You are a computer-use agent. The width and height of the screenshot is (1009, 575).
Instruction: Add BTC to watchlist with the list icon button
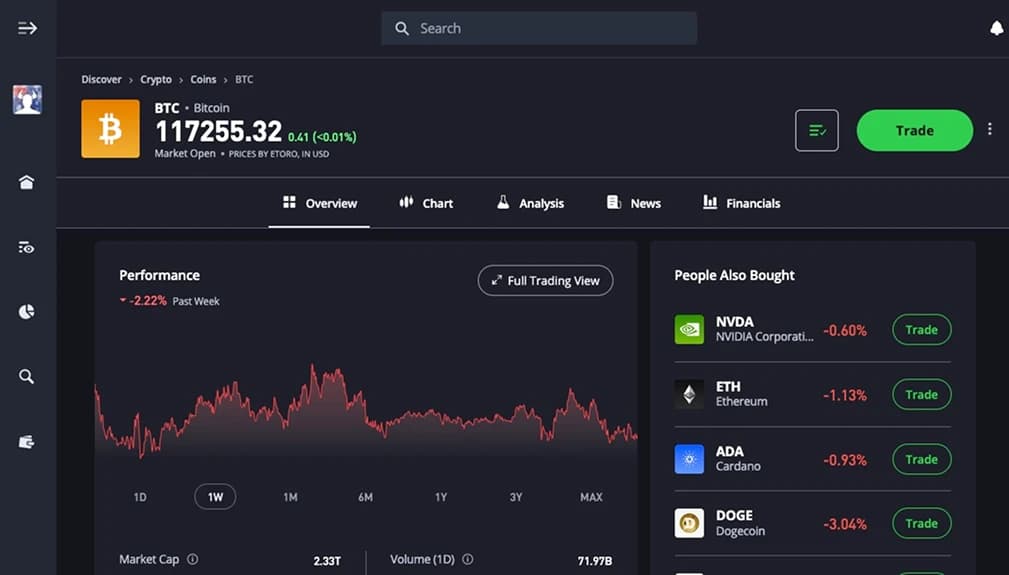(x=817, y=131)
